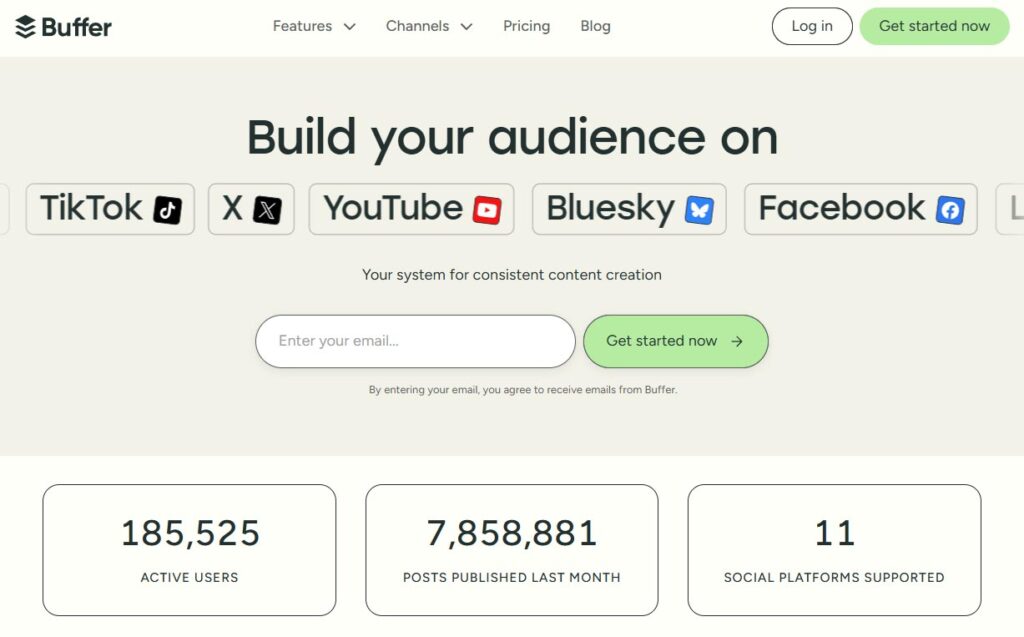Click the 185,525 active users figure
This screenshot has height=637, width=1024.
pos(190,532)
